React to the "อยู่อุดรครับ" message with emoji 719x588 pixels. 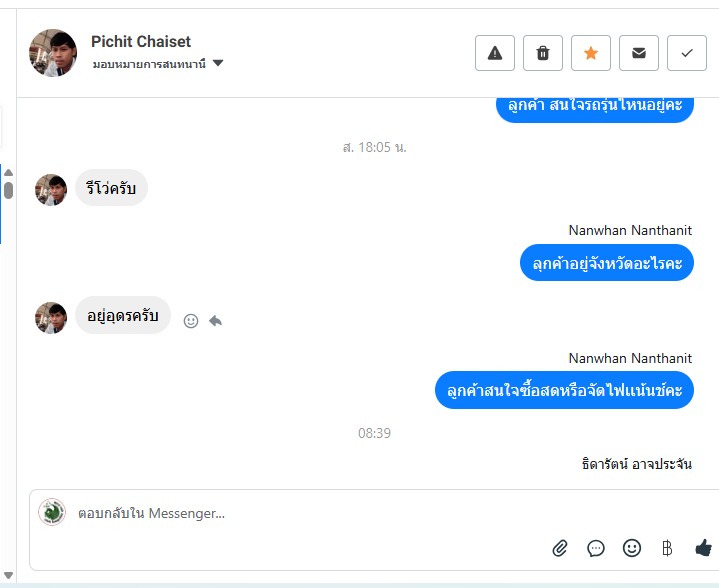(191, 321)
